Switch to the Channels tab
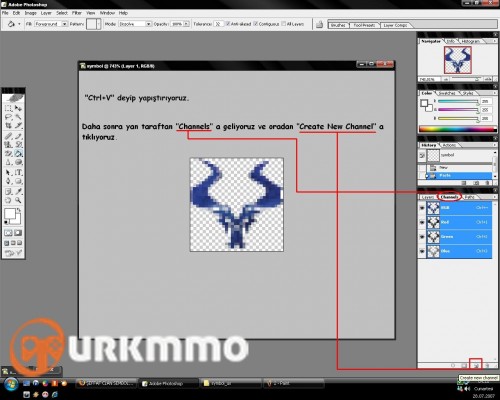Screen dimensions: 500x400 449,197
